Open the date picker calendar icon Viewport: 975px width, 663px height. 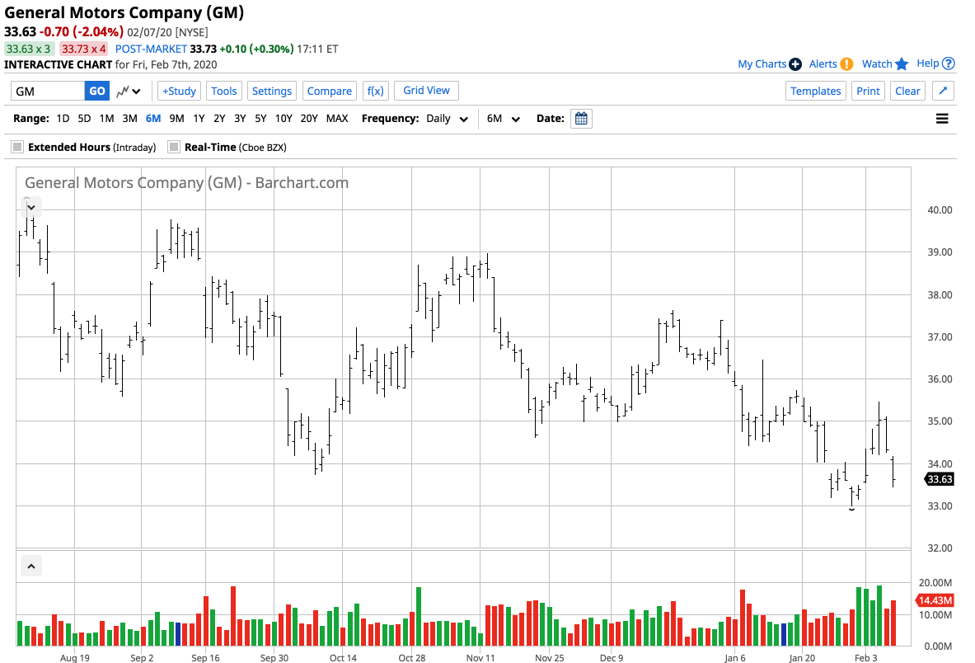[x=581, y=118]
